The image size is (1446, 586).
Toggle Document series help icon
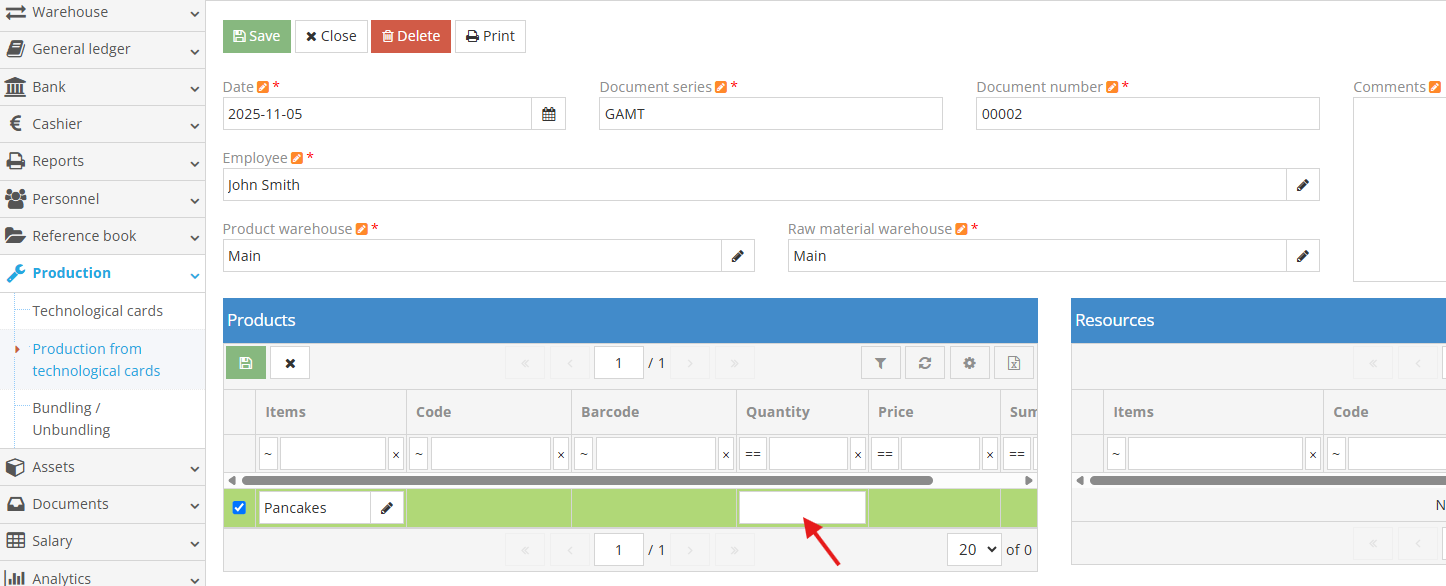721,86
